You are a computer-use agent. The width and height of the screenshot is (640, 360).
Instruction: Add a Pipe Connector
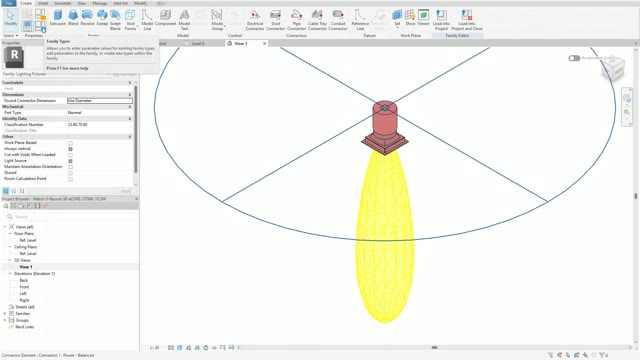click(x=296, y=20)
